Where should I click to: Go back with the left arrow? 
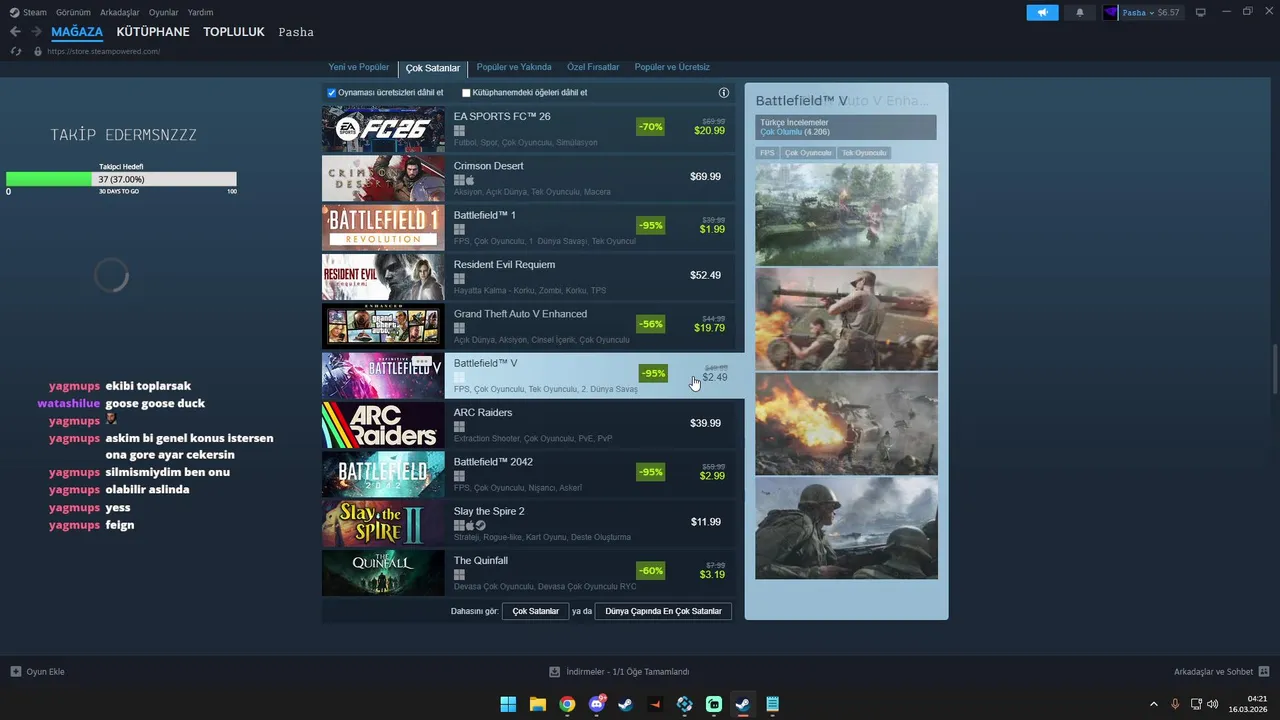point(15,32)
